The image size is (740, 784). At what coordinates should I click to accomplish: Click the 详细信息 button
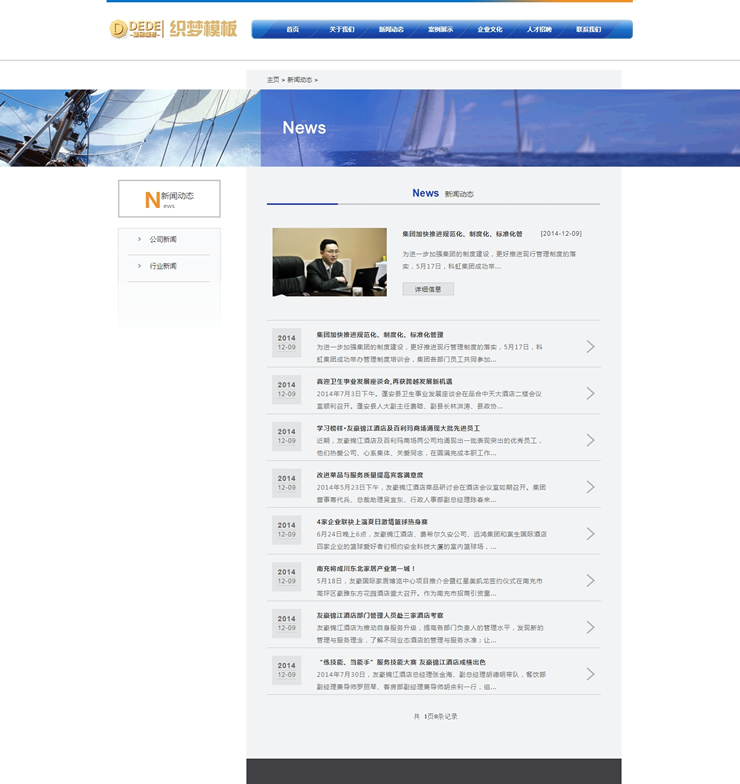[x=428, y=289]
